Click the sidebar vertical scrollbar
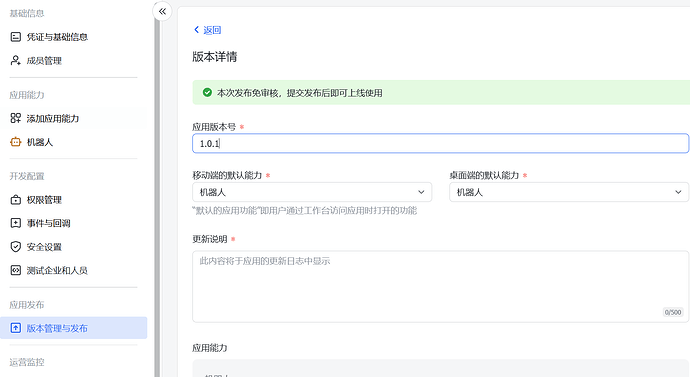This screenshot has height=377, width=690. click(157, 194)
